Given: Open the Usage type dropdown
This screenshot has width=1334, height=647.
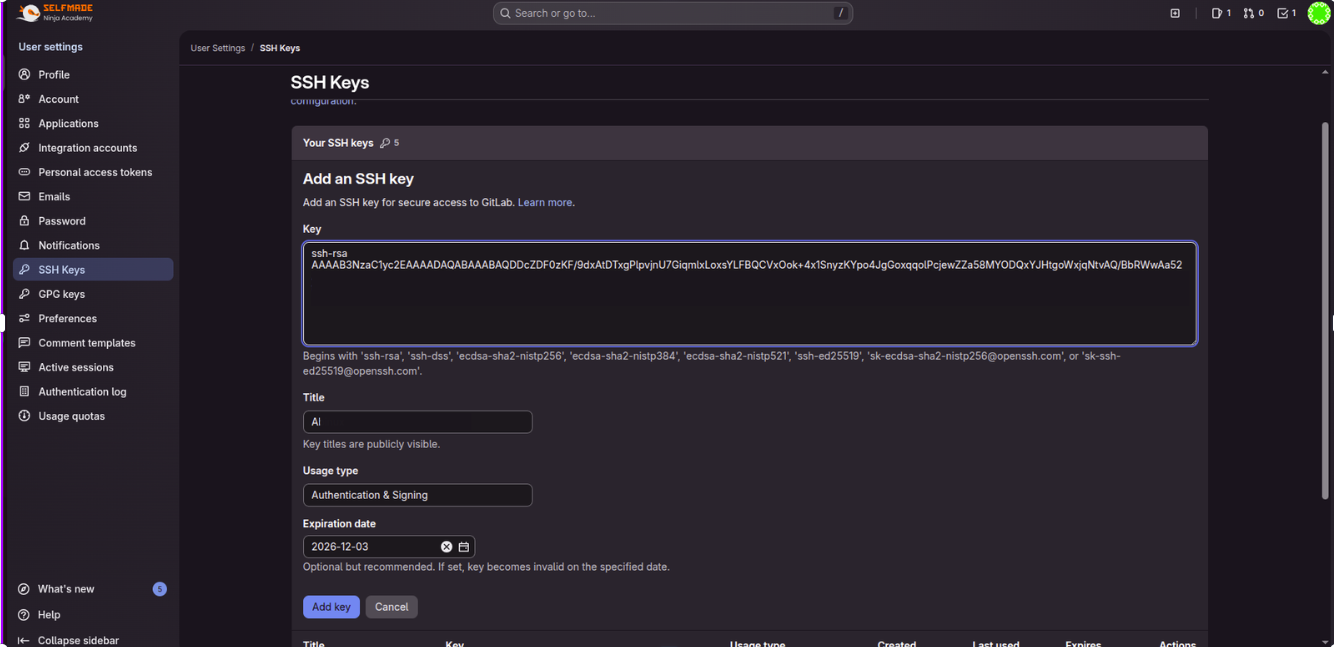Looking at the screenshot, I should click(x=417, y=495).
